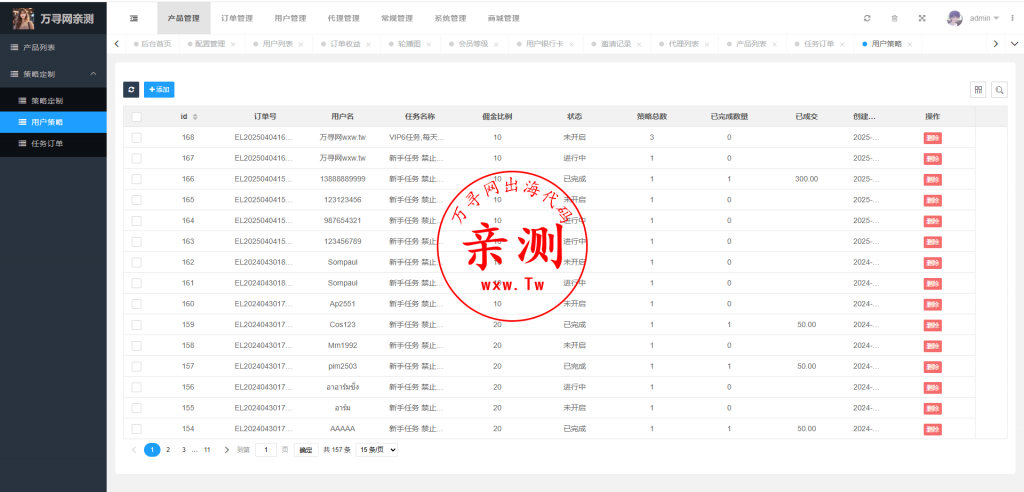Collapse the sidebar with the menu toggle icon
Viewport: 1024px width, 492px height.
[134, 18]
